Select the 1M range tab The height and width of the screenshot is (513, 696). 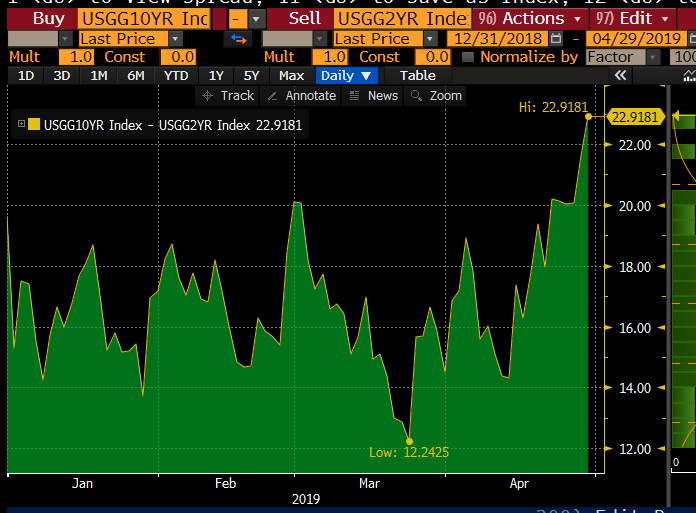[x=99, y=76]
